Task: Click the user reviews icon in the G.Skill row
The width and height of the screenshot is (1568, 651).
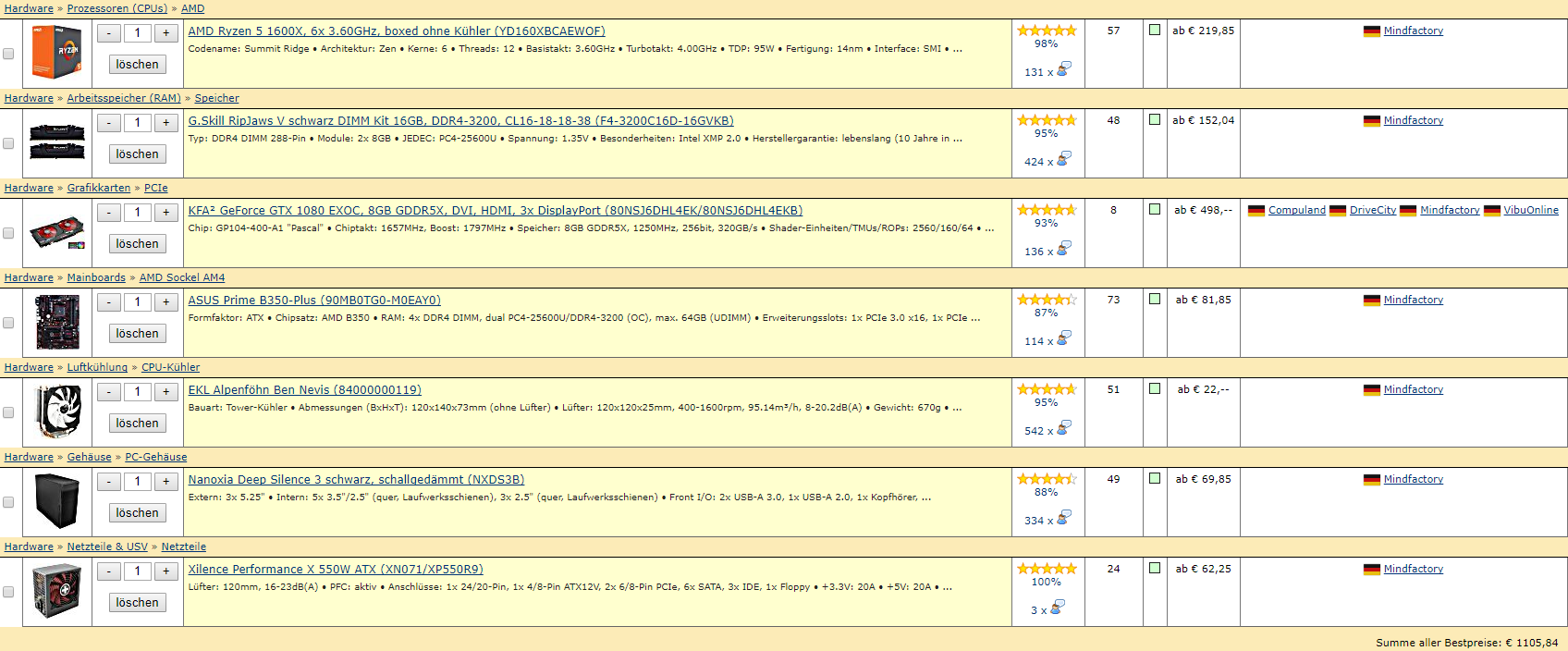Action: 1063,159
